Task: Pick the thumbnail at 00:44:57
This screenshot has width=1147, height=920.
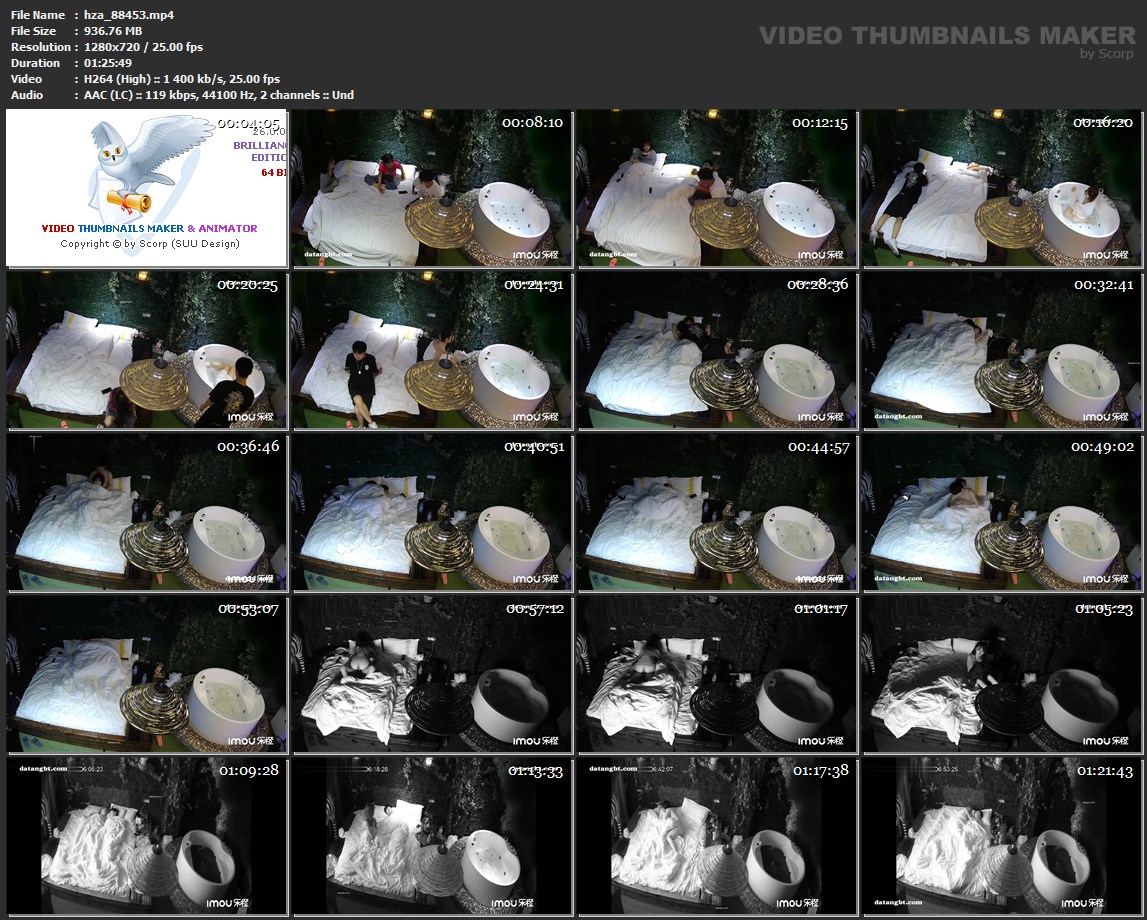Action: pos(717,512)
